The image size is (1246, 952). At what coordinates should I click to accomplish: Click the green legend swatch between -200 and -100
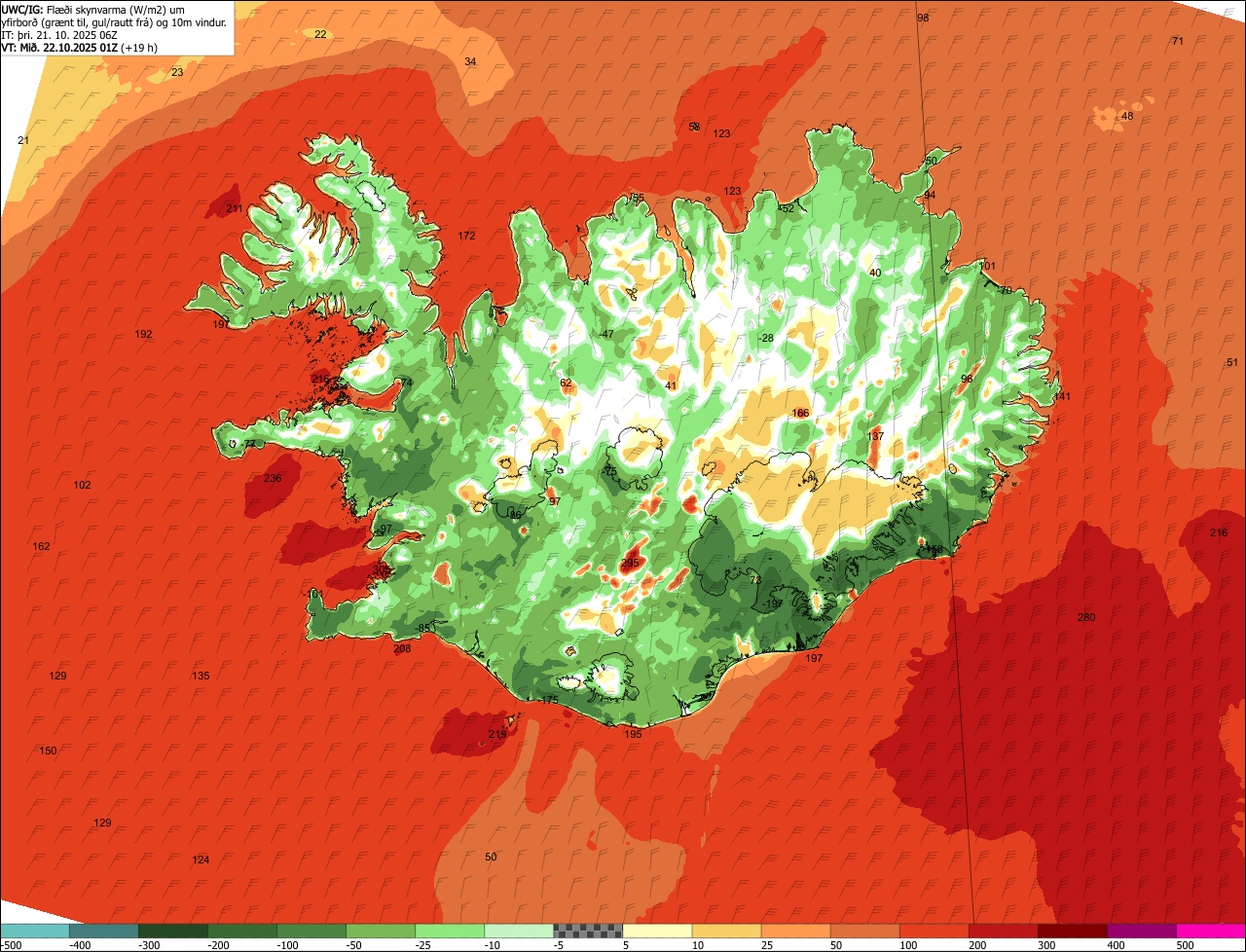[241, 931]
